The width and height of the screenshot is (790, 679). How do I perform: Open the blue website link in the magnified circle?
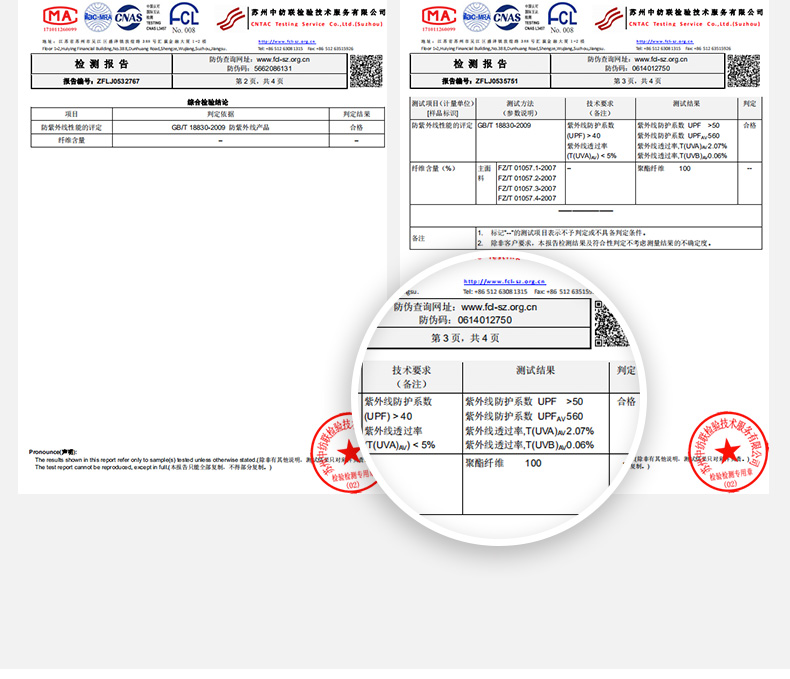point(504,282)
